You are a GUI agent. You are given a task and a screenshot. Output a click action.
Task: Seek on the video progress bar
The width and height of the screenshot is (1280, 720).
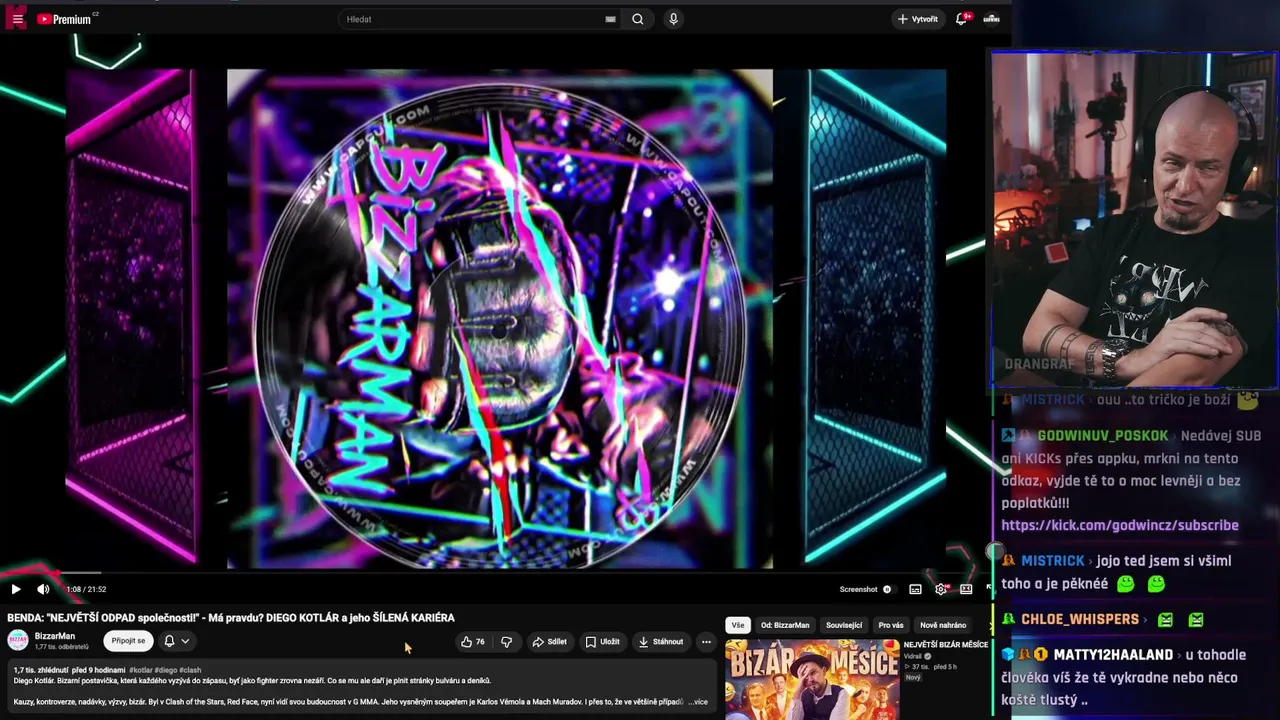click(x=497, y=573)
